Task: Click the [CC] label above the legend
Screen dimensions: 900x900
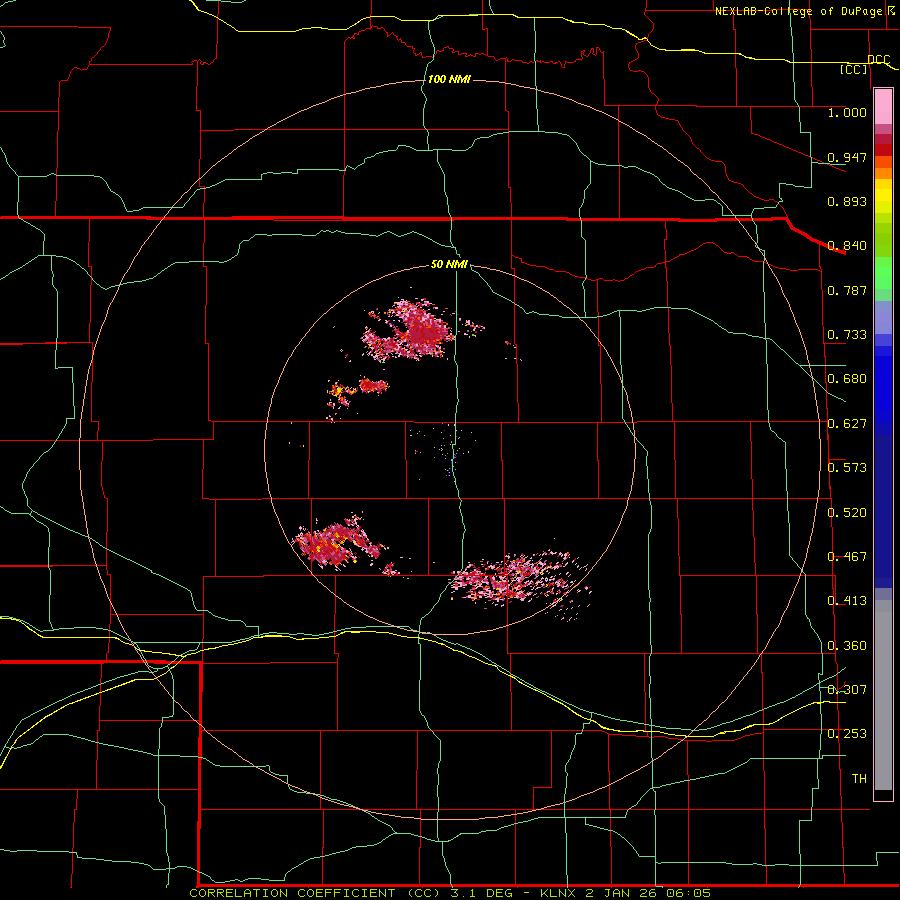Action: pyautogui.click(x=854, y=70)
